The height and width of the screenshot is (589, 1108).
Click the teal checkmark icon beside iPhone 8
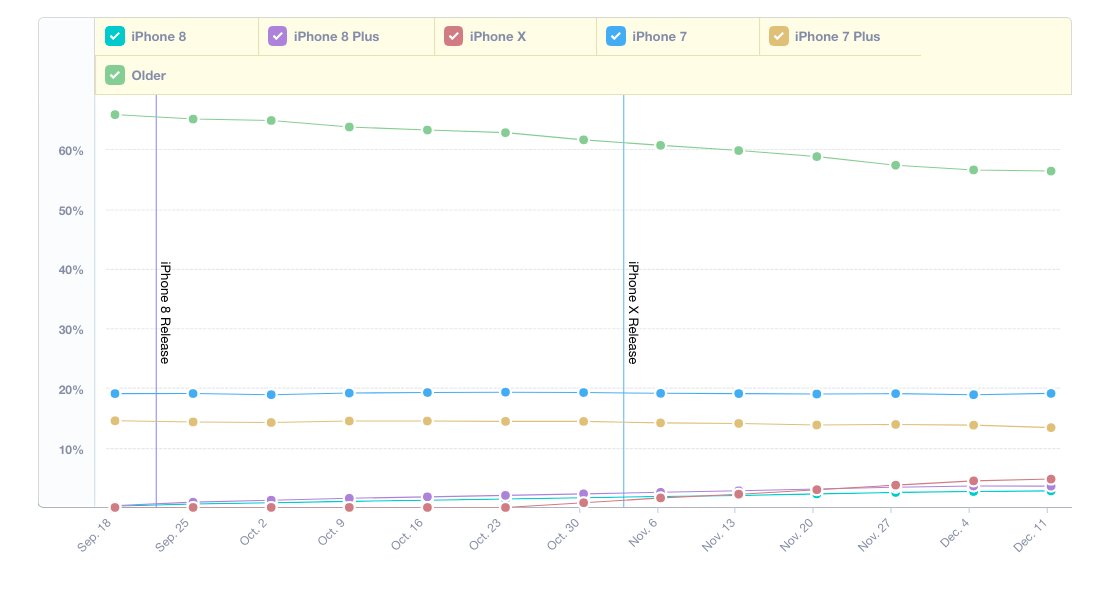click(x=115, y=35)
